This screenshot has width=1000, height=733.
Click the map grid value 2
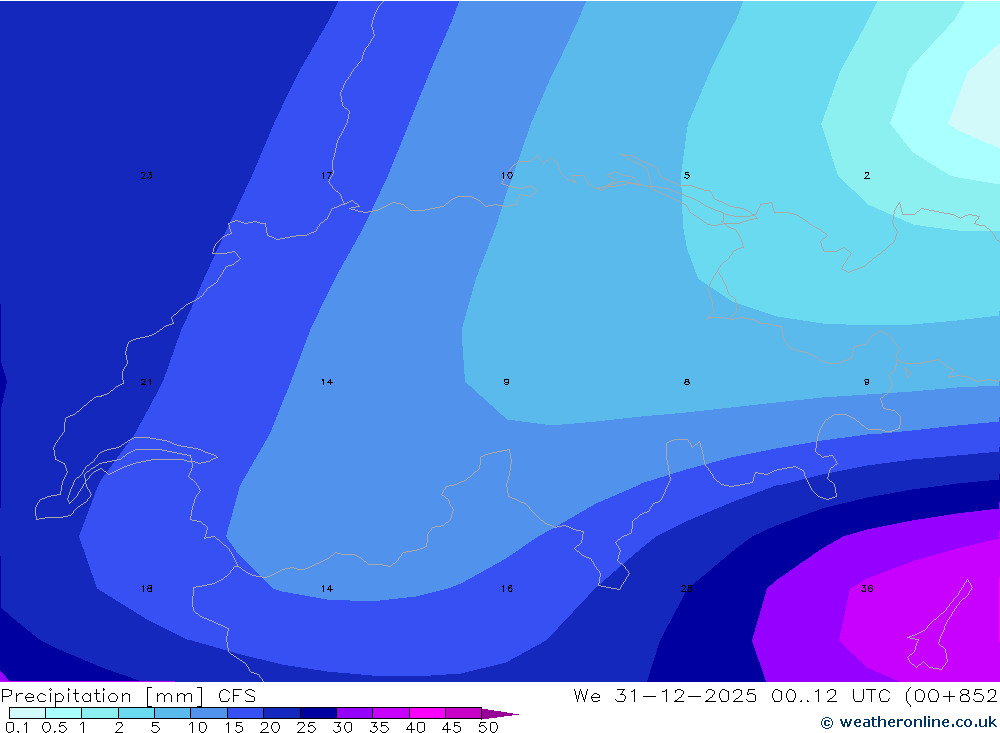[867, 175]
